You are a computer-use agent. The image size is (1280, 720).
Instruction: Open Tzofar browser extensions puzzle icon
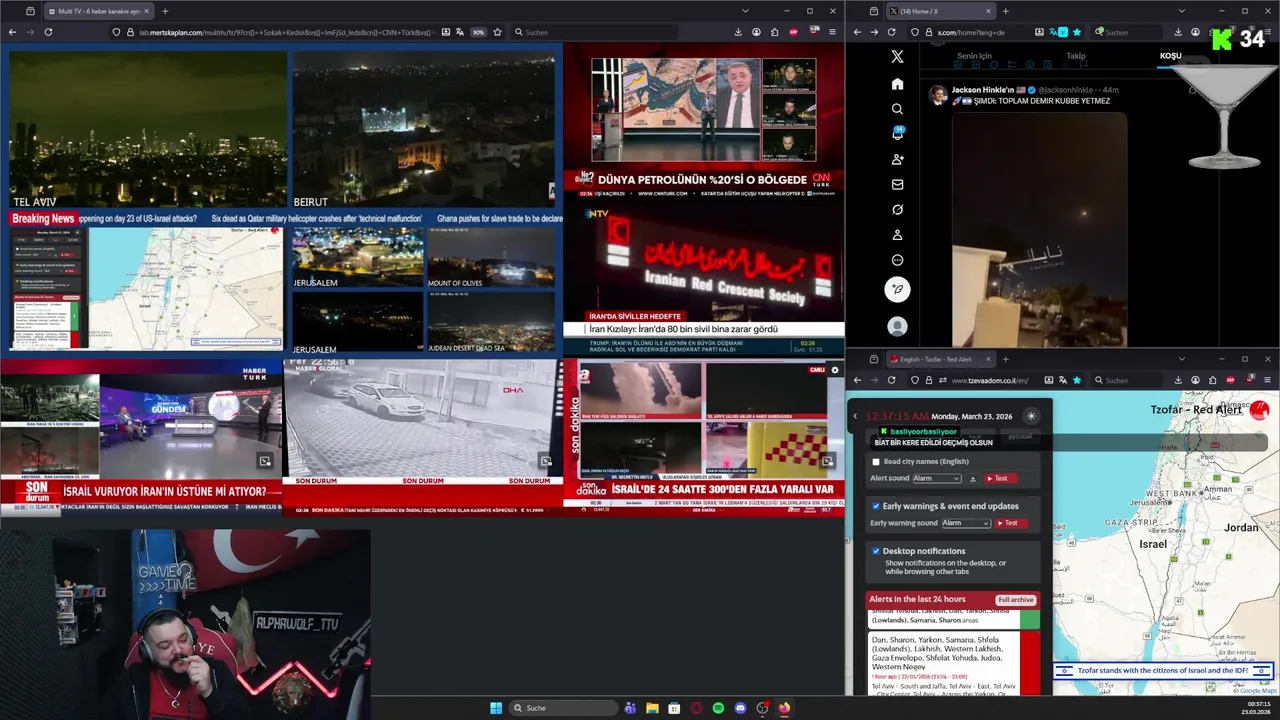1212,380
